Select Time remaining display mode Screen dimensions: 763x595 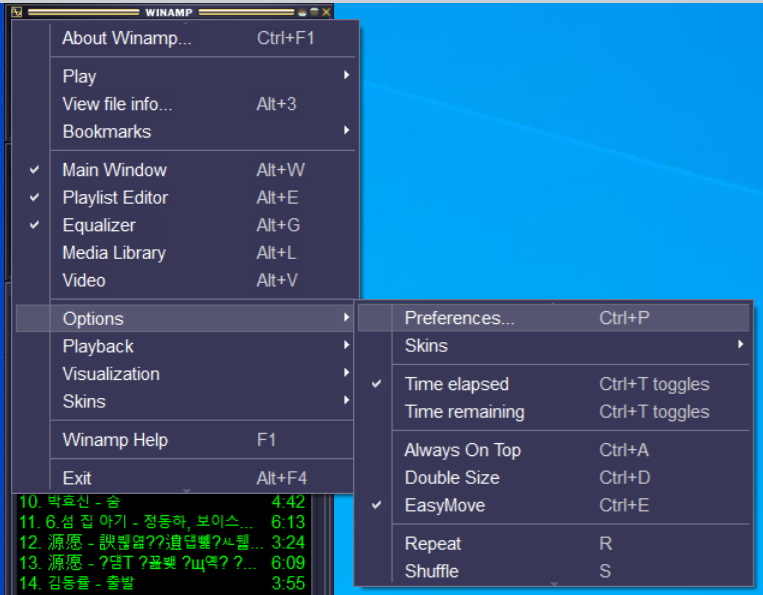(553, 412)
